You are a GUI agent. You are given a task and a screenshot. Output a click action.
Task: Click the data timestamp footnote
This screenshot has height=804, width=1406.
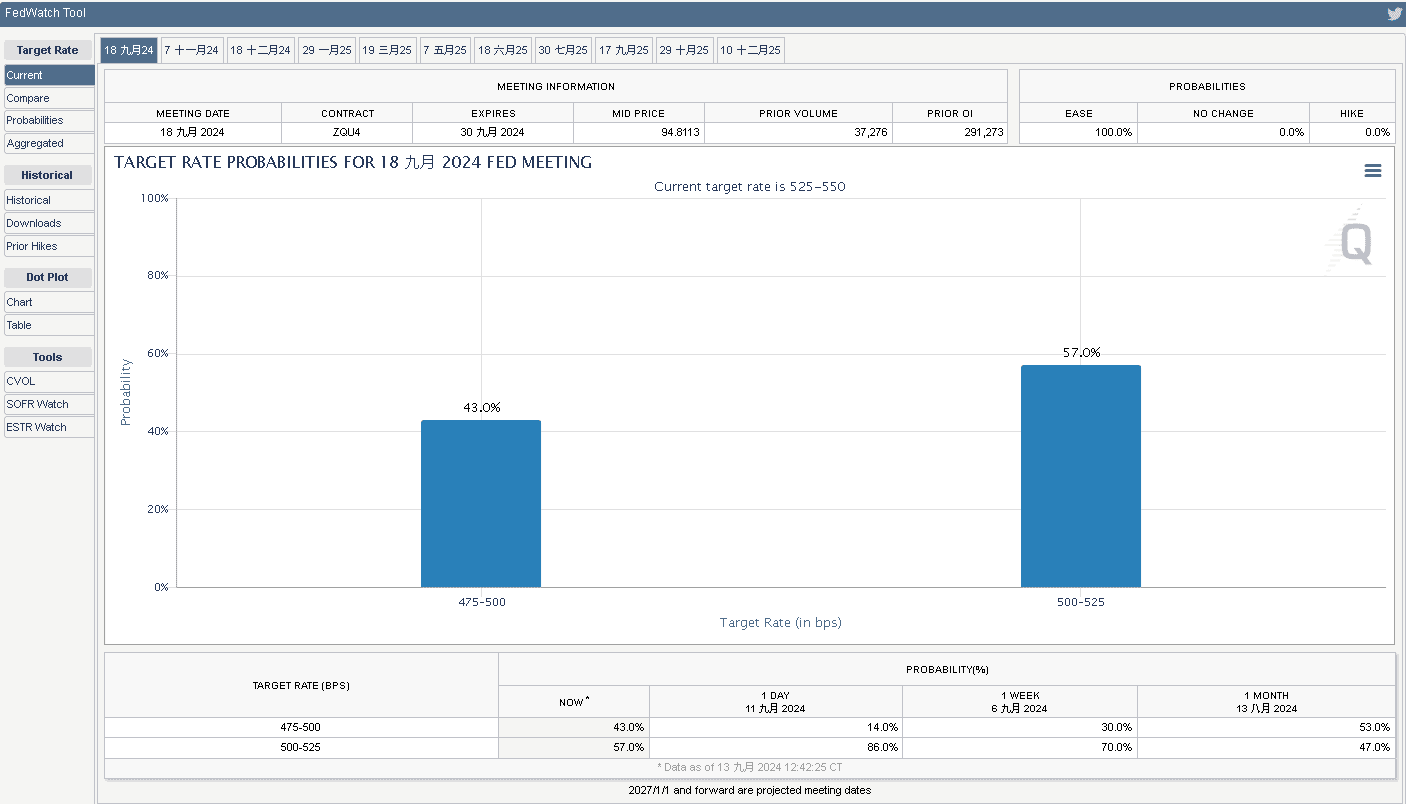click(x=750, y=767)
